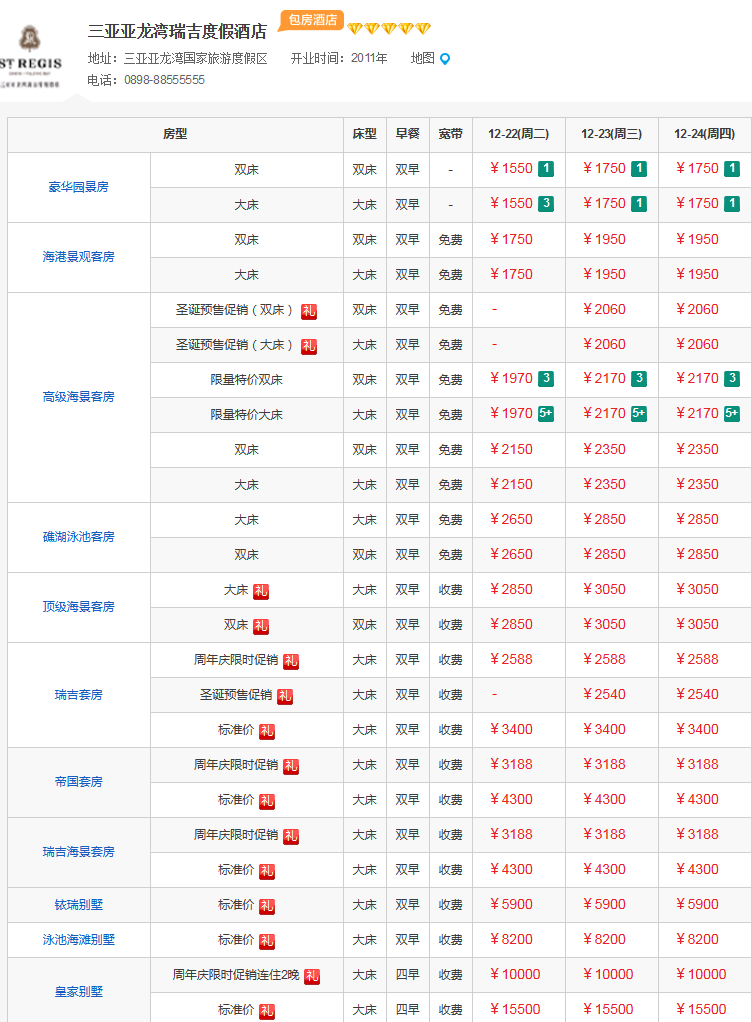This screenshot has width=752, height=1022.
Task: Select ¥2588 price for 瑞吉套房 周年庆 12-23
Action: click(604, 660)
